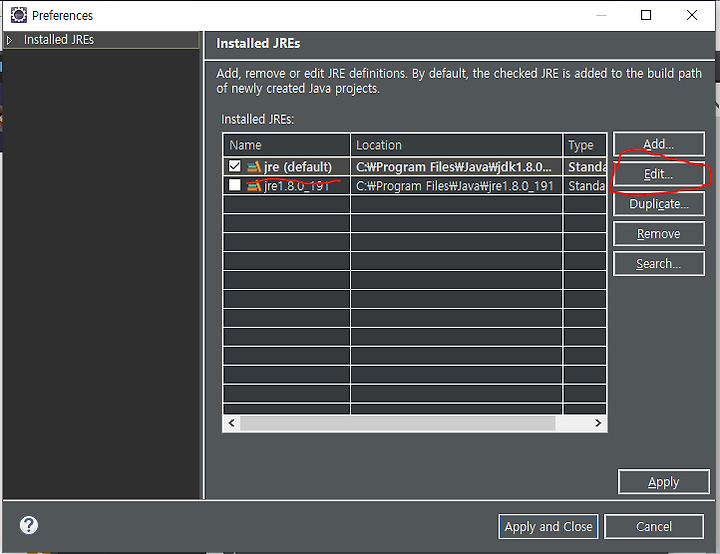Click the Type cell of the jre (default) row
Viewport: 720px width, 554px height.
[x=585, y=167]
